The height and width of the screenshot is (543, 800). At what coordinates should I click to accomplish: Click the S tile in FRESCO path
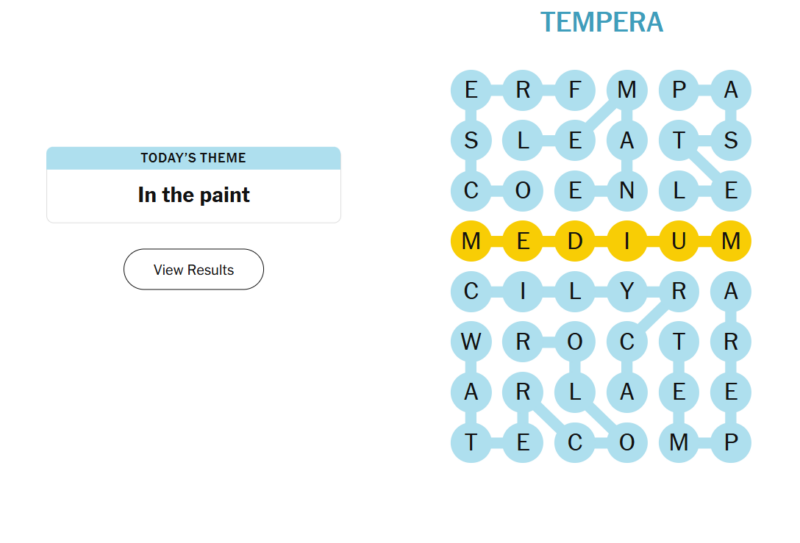pos(471,141)
